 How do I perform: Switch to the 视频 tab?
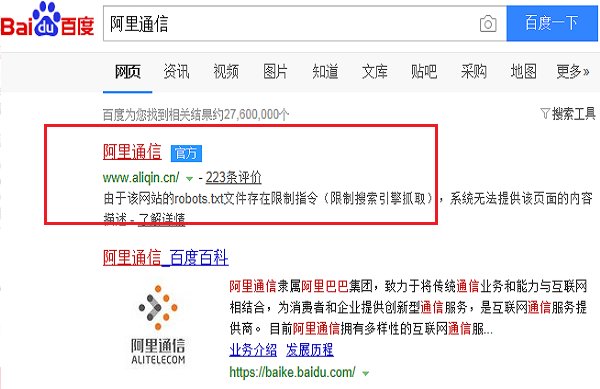tap(226, 72)
